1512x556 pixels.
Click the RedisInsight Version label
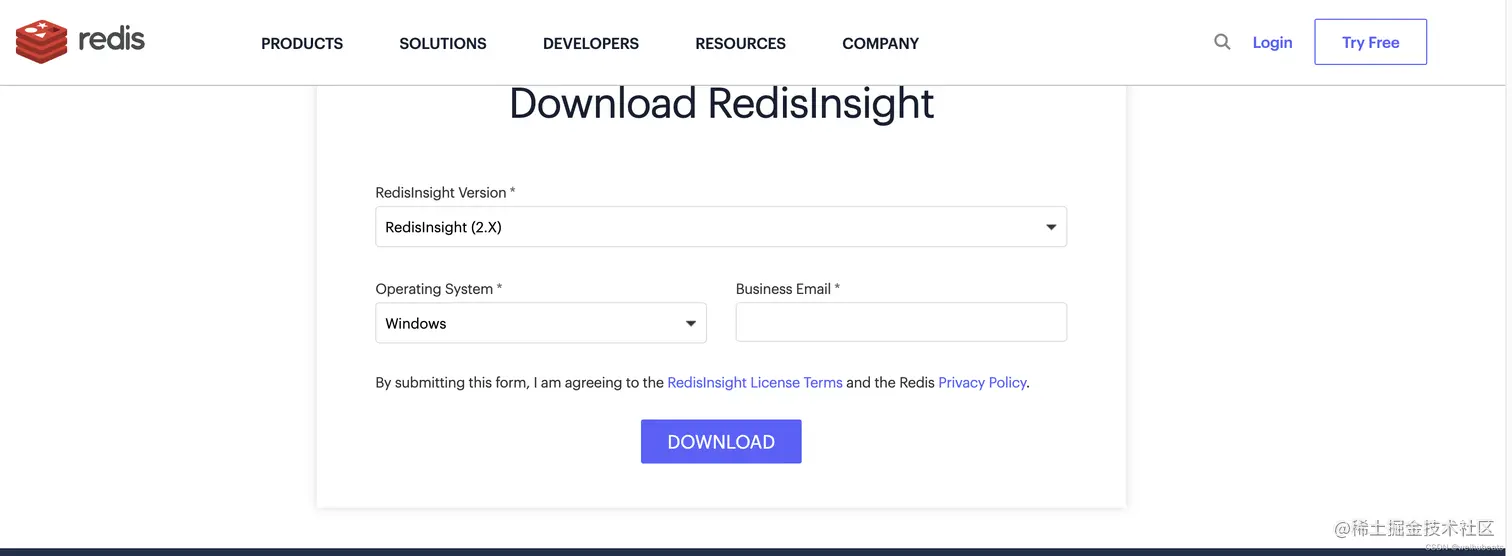[446, 192]
